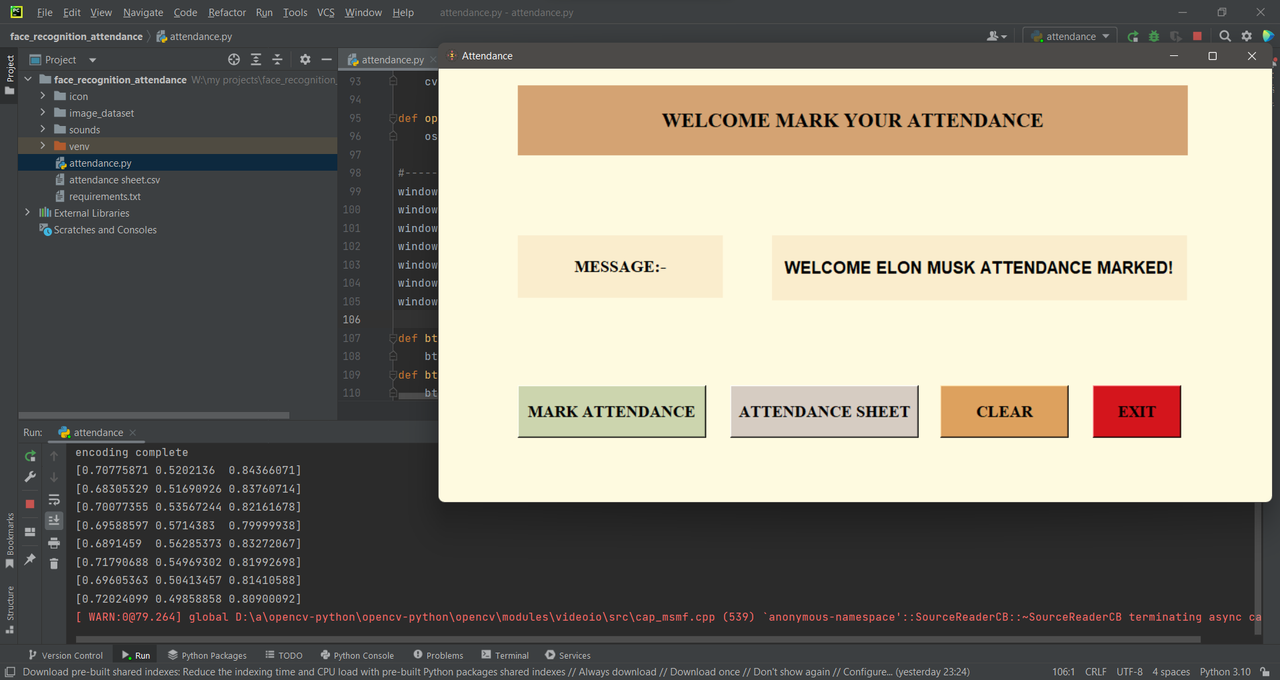Expand the icon folder
The width and height of the screenshot is (1280, 680).
(43, 96)
